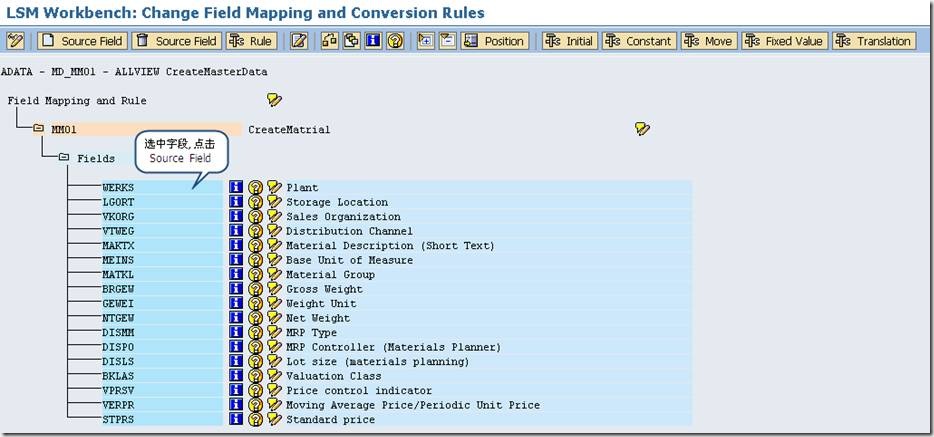The image size is (934, 437).
Task: Select the VTWEG field row
Action: pyautogui.click(x=162, y=231)
